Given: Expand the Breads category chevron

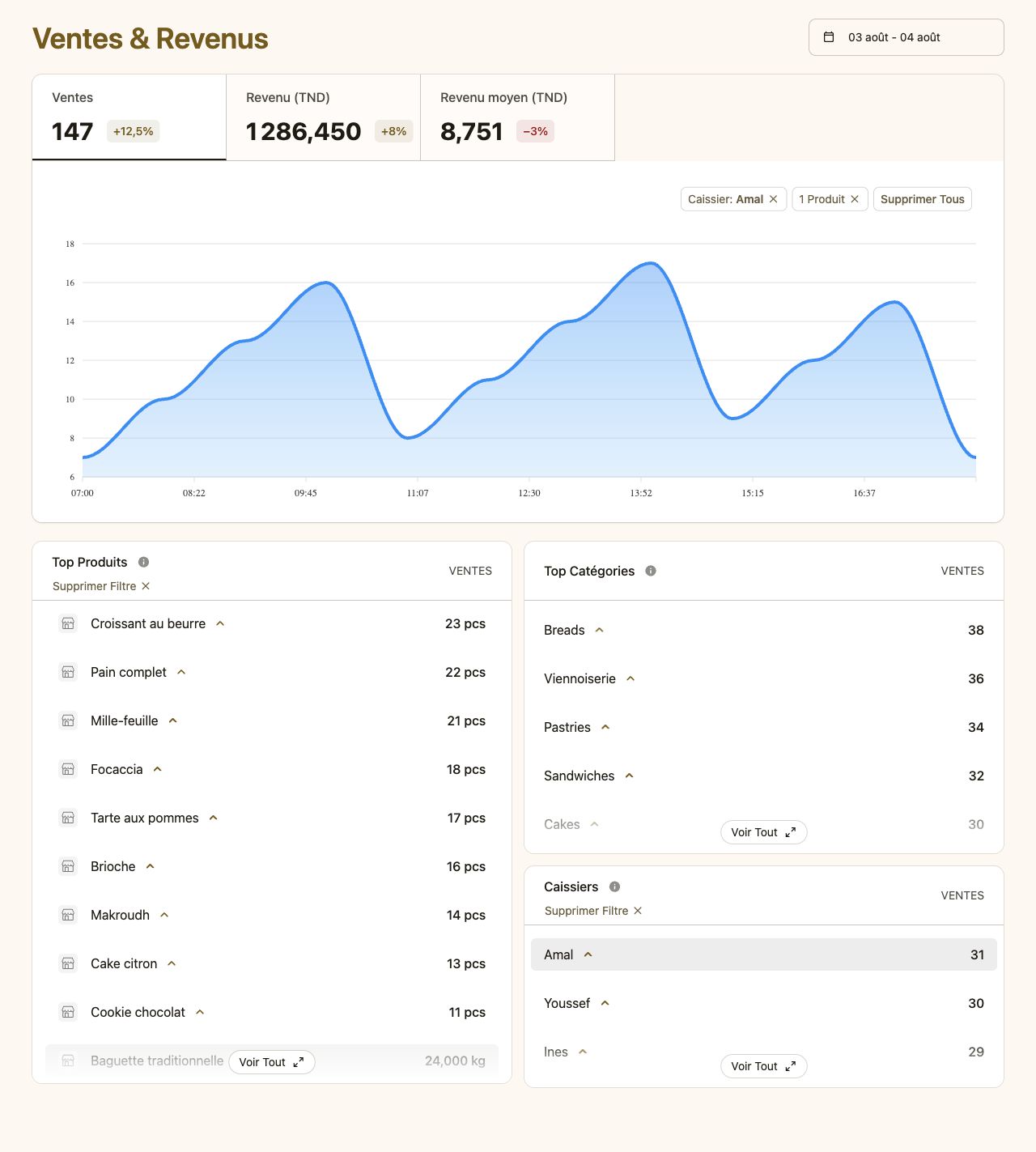Looking at the screenshot, I should coord(600,630).
